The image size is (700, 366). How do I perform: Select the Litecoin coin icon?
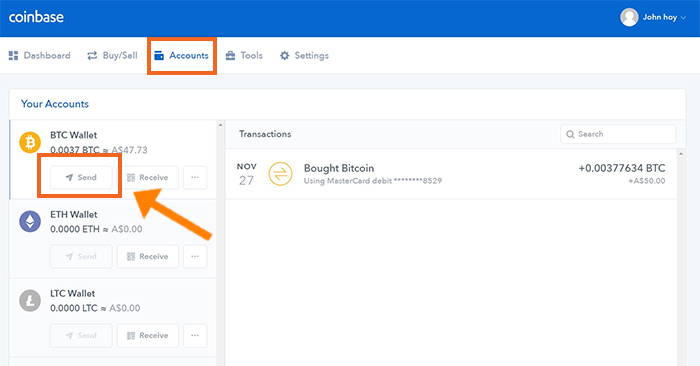click(x=30, y=300)
